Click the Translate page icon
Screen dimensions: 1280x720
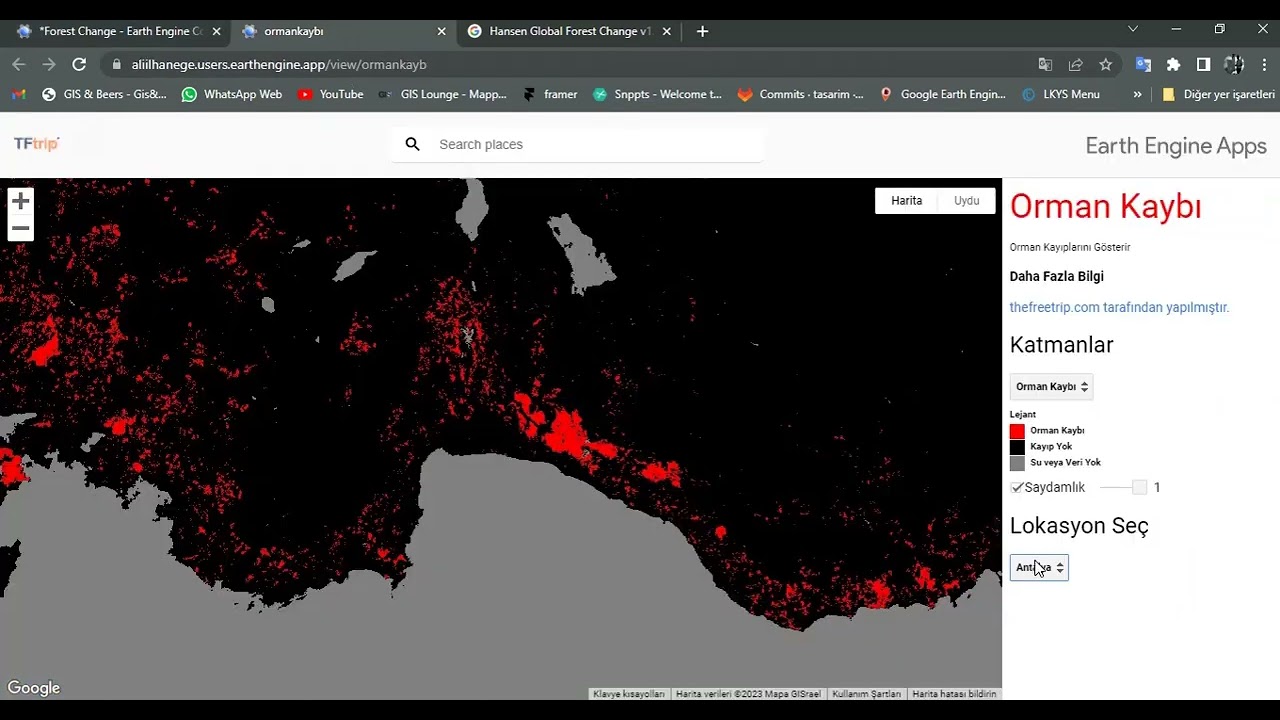coord(1045,64)
